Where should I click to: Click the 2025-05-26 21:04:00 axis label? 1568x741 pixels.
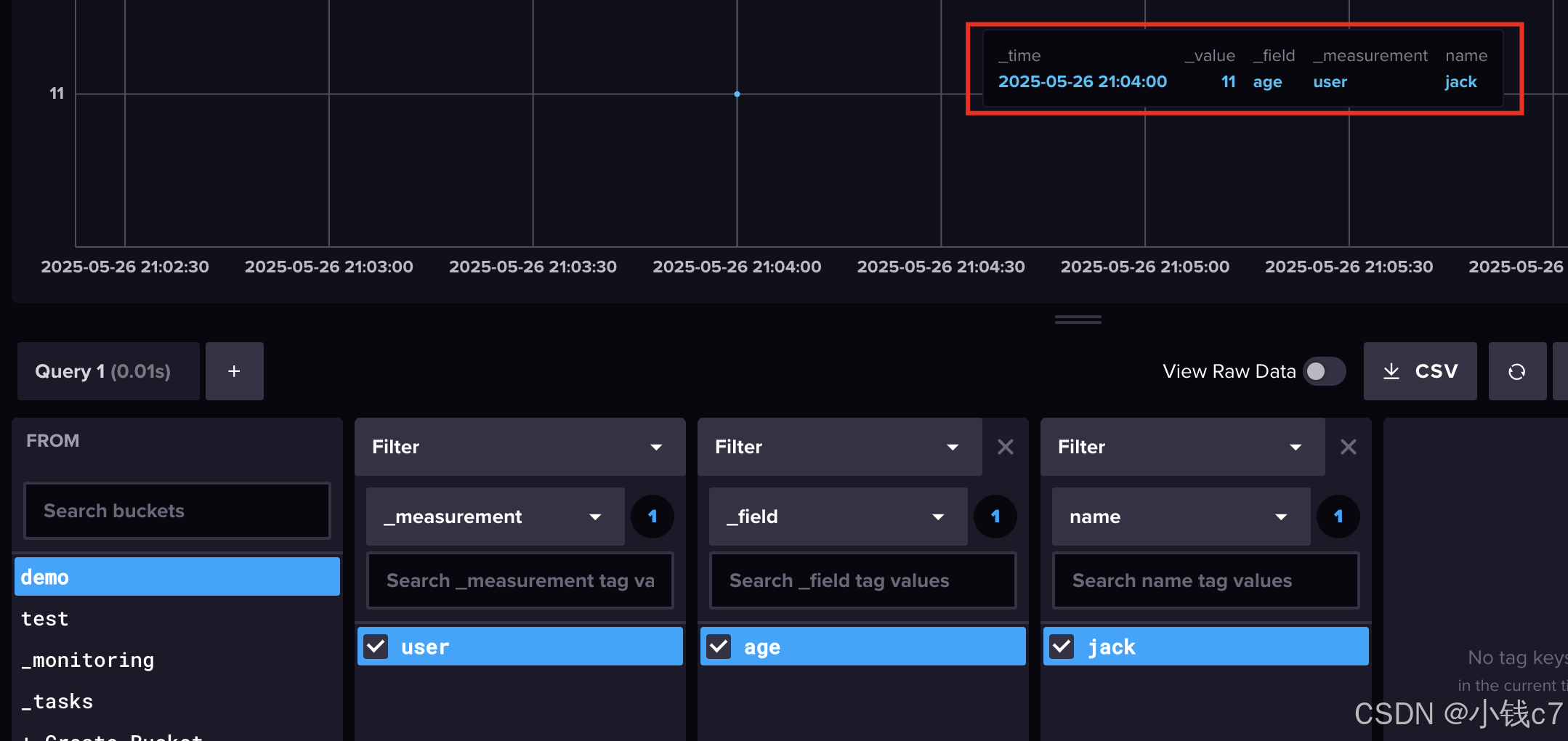point(737,267)
